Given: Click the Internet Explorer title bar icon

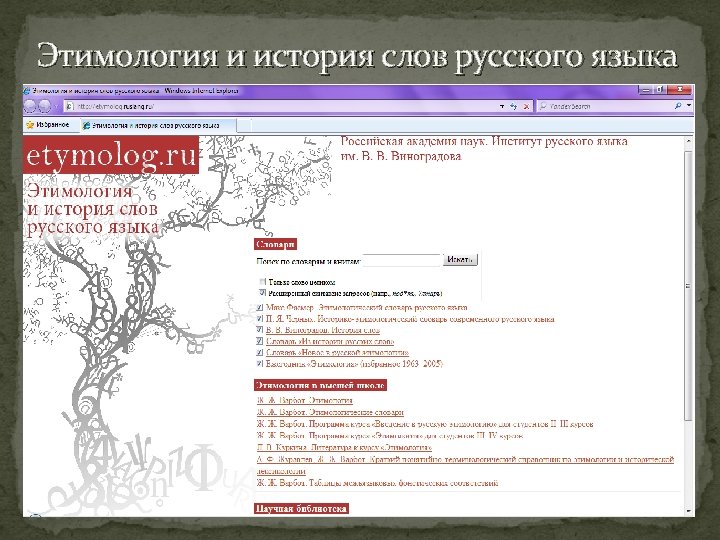Looking at the screenshot, I should tap(28, 91).
